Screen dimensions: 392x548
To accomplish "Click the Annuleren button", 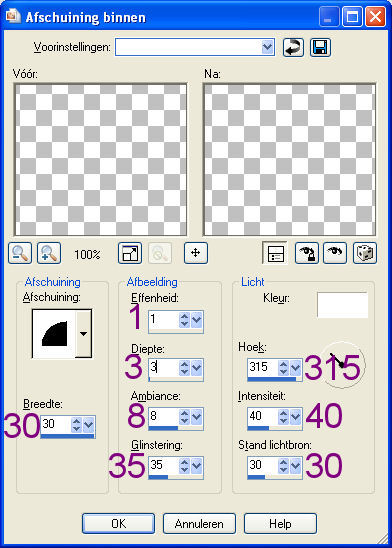I will tap(199, 524).
